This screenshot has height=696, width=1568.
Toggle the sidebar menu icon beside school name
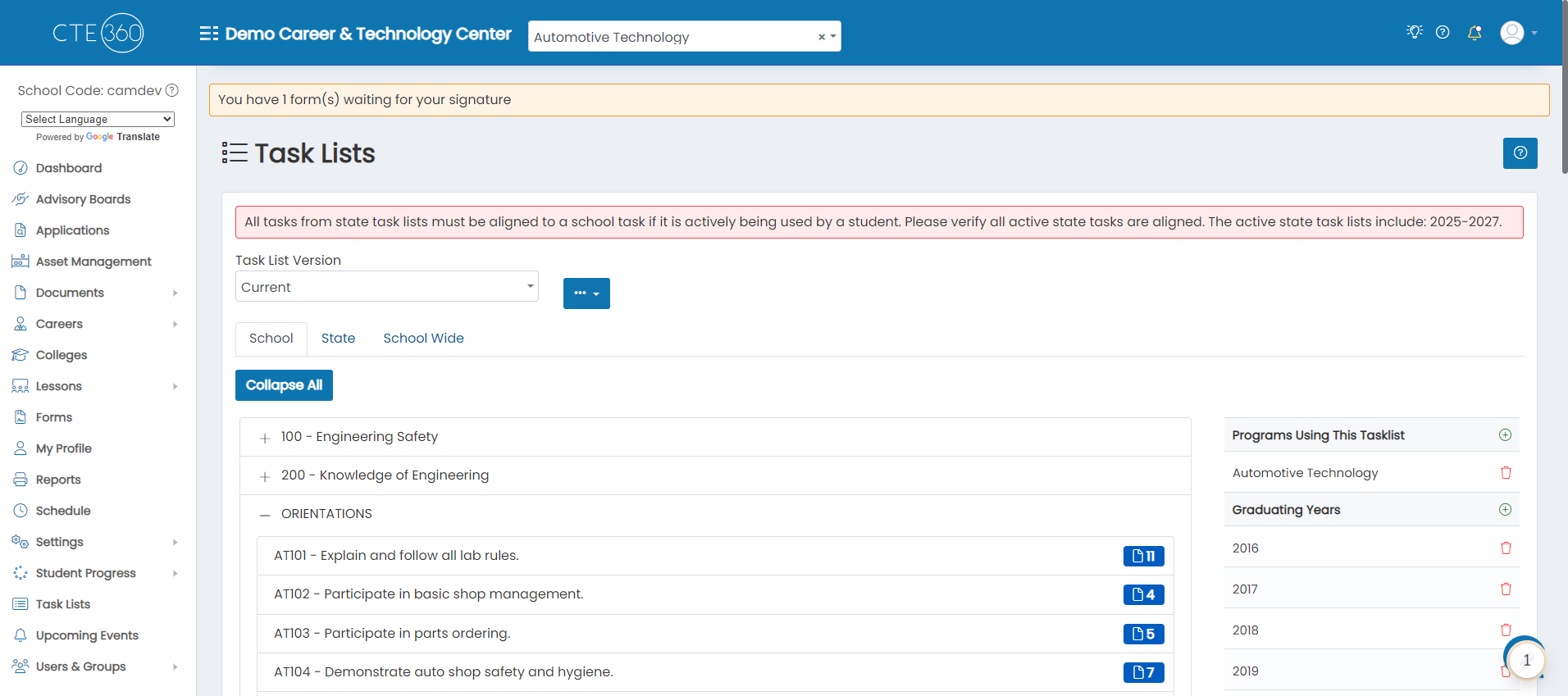click(x=209, y=34)
